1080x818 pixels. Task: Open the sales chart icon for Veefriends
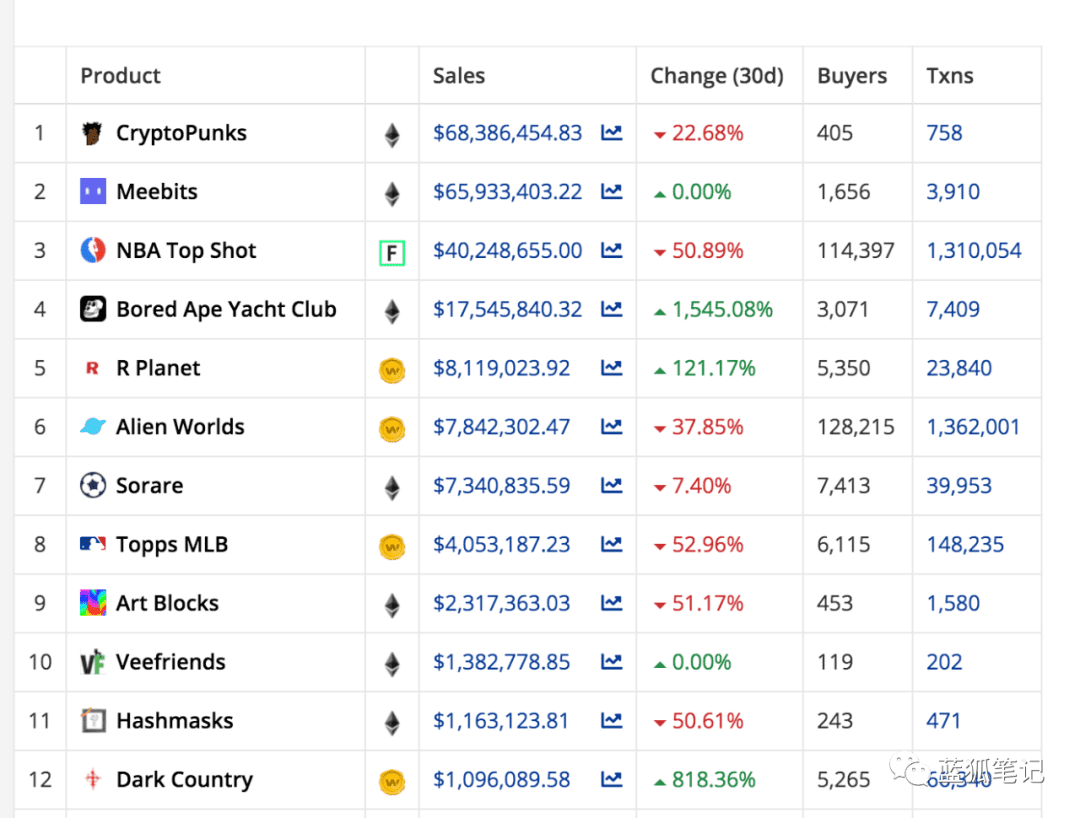pos(611,662)
